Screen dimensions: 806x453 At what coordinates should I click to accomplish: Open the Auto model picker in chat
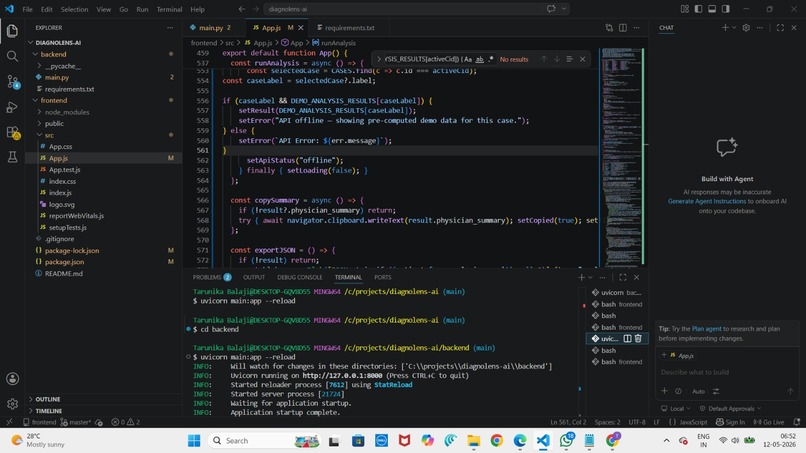coord(698,391)
